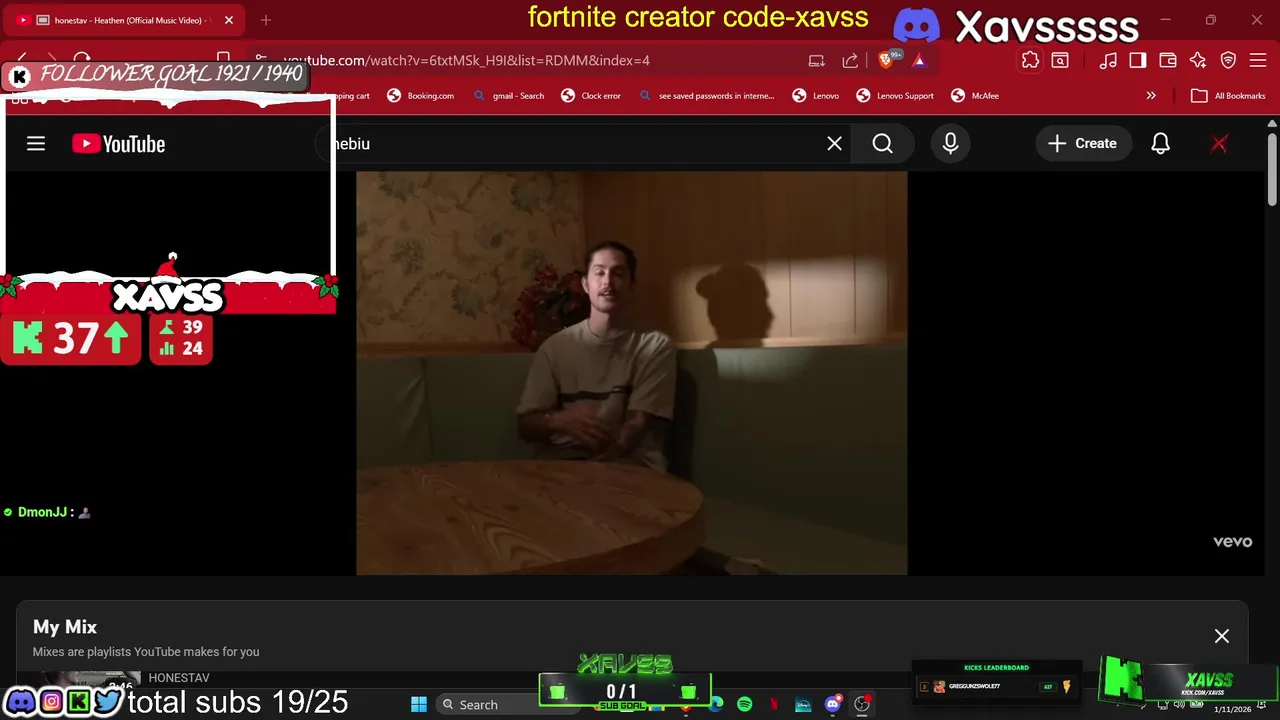Open Spotify from the taskbar

coord(744,704)
